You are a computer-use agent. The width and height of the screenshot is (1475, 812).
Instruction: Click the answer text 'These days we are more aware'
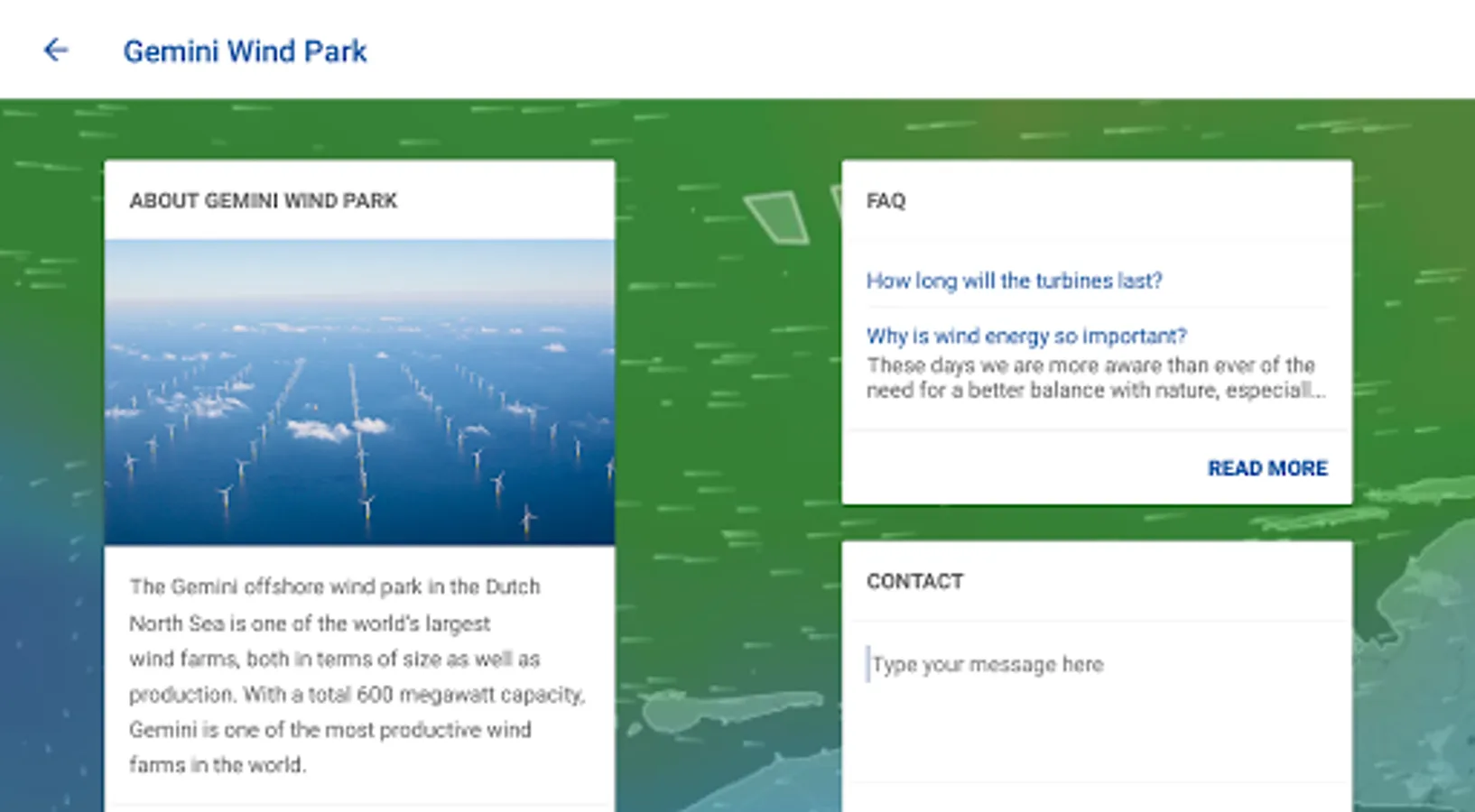tap(1096, 378)
